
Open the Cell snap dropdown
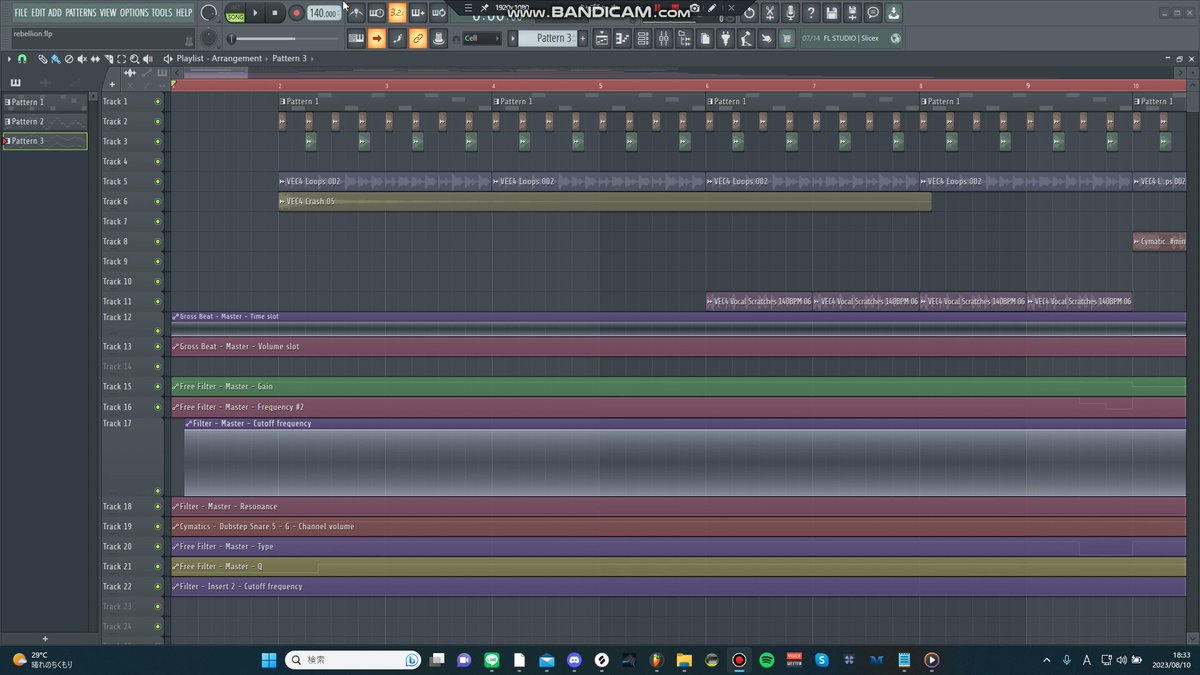[481, 38]
